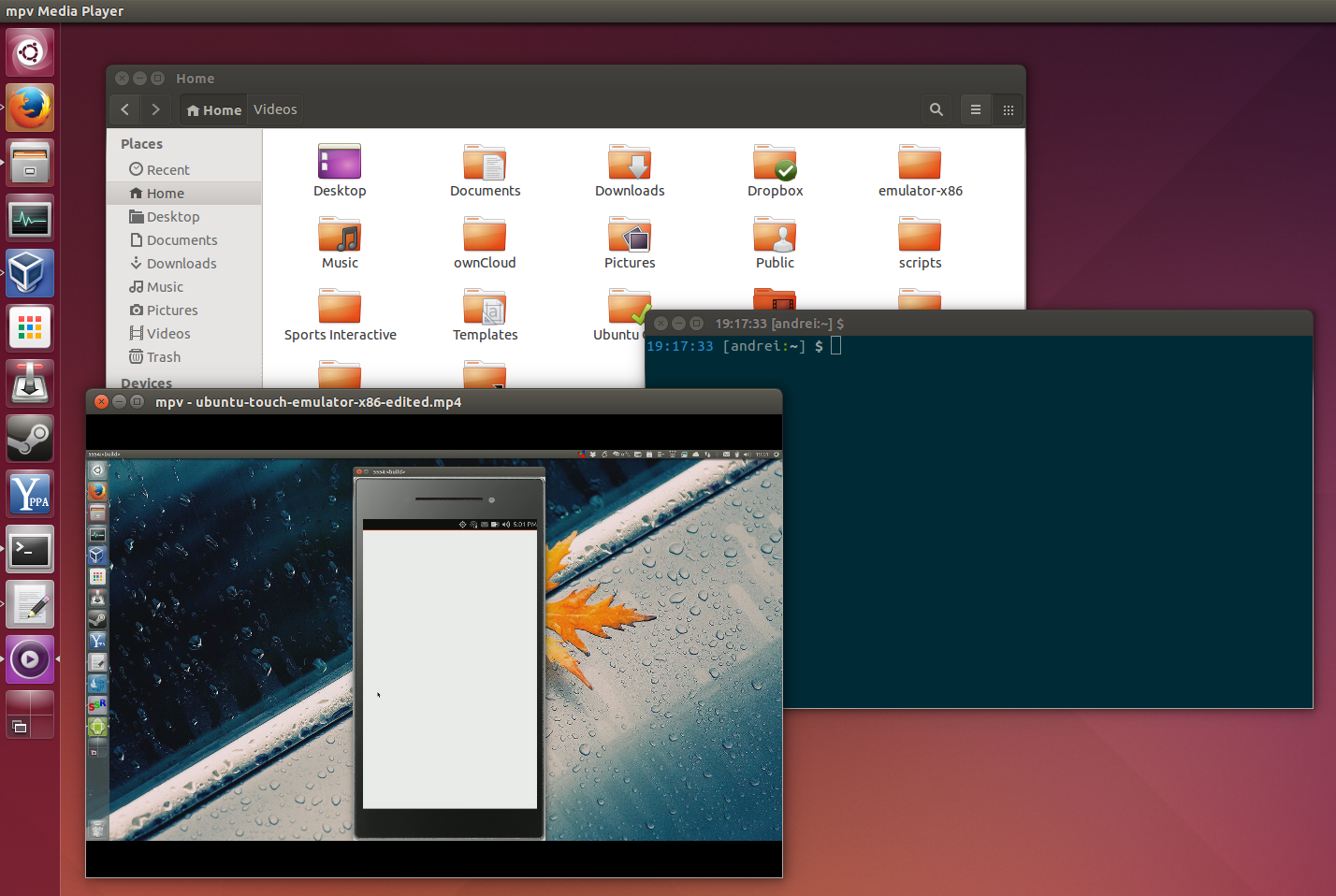Open the Ubuntu Dash home icon

[29, 52]
